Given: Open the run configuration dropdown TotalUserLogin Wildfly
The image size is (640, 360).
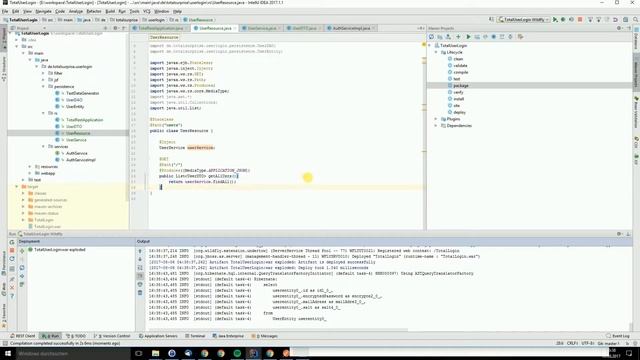Looking at the screenshot, I should [x=523, y=20].
